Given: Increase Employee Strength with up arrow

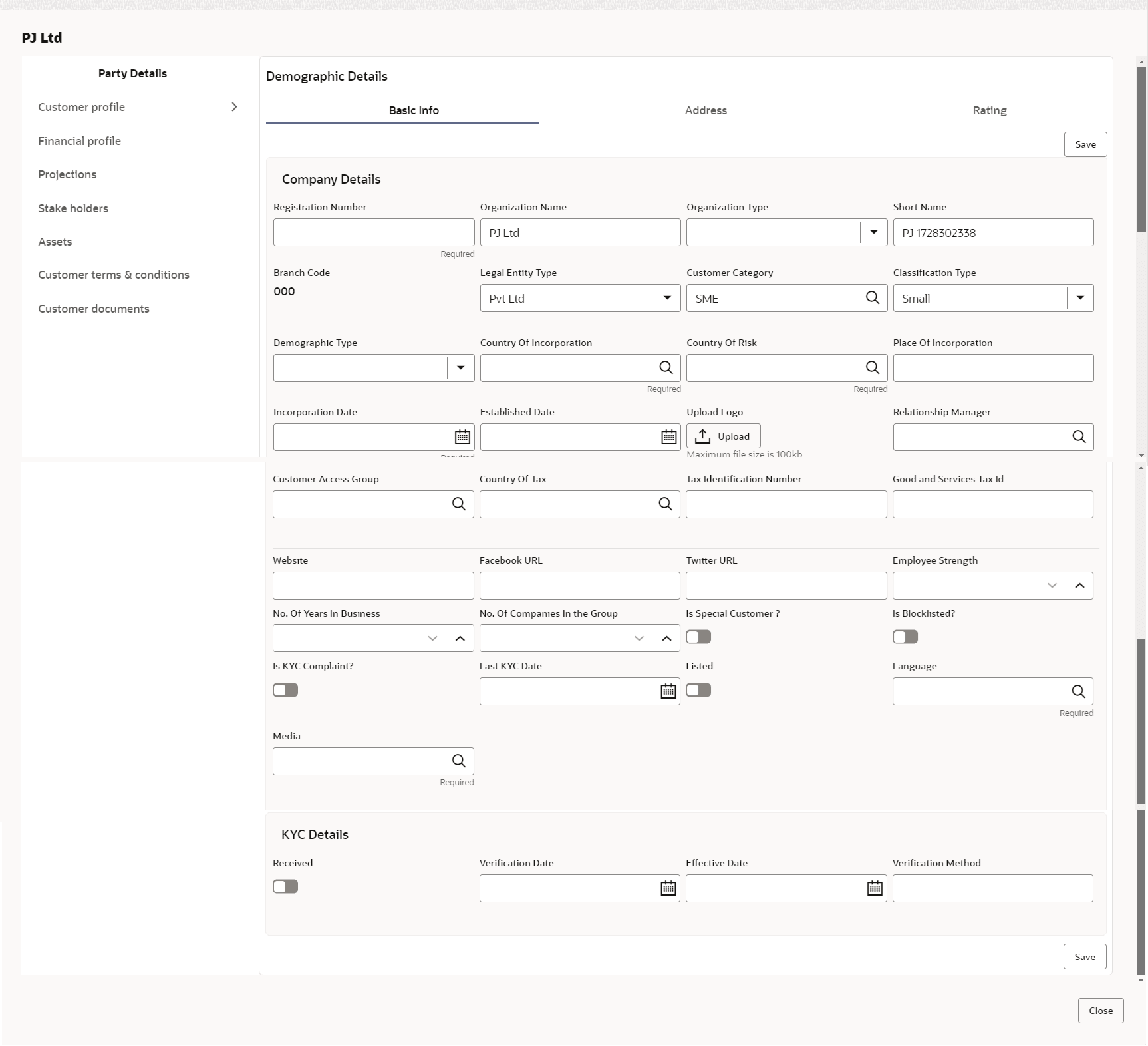Looking at the screenshot, I should coord(1079,586).
